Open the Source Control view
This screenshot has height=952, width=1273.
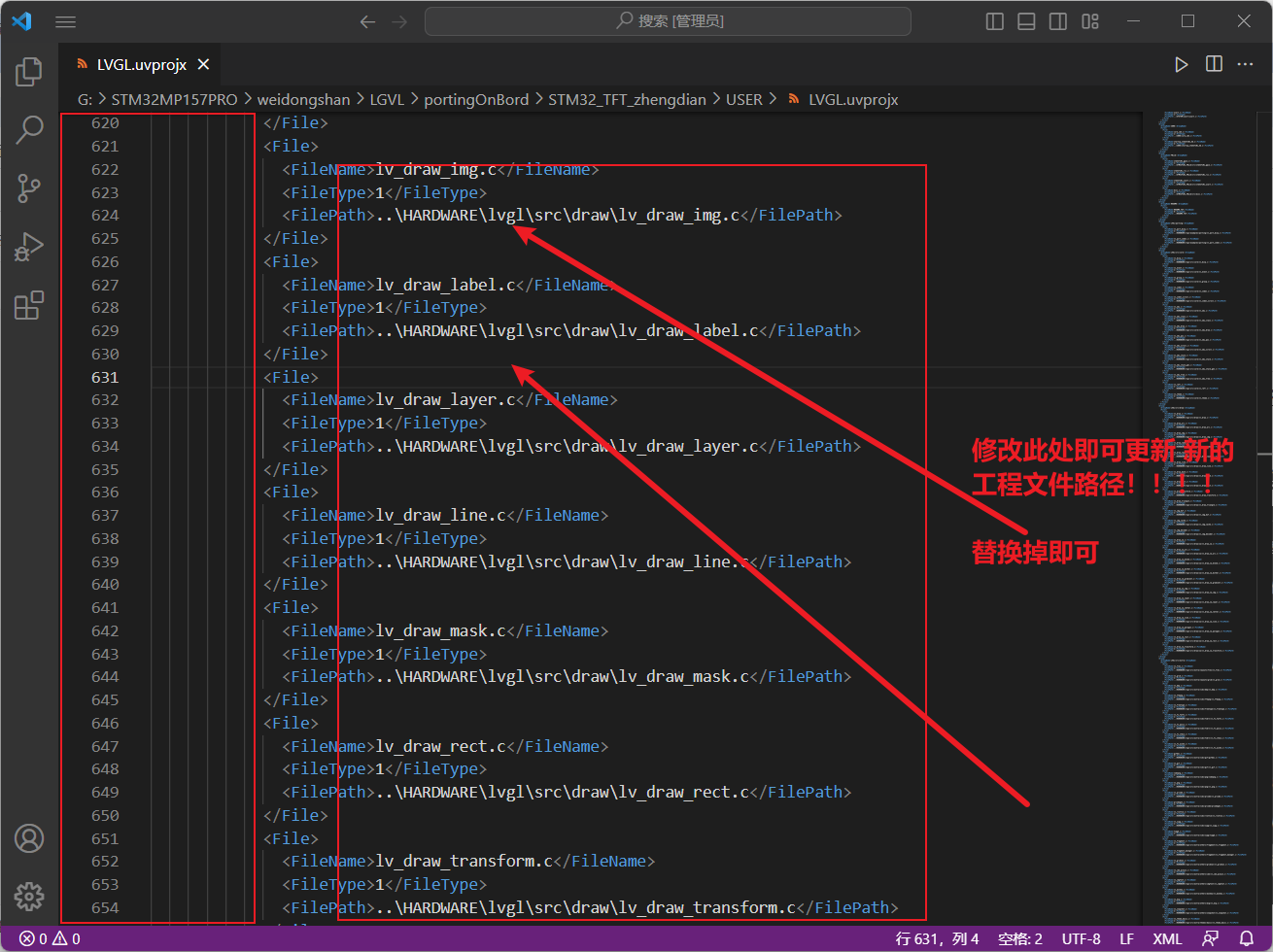(29, 187)
